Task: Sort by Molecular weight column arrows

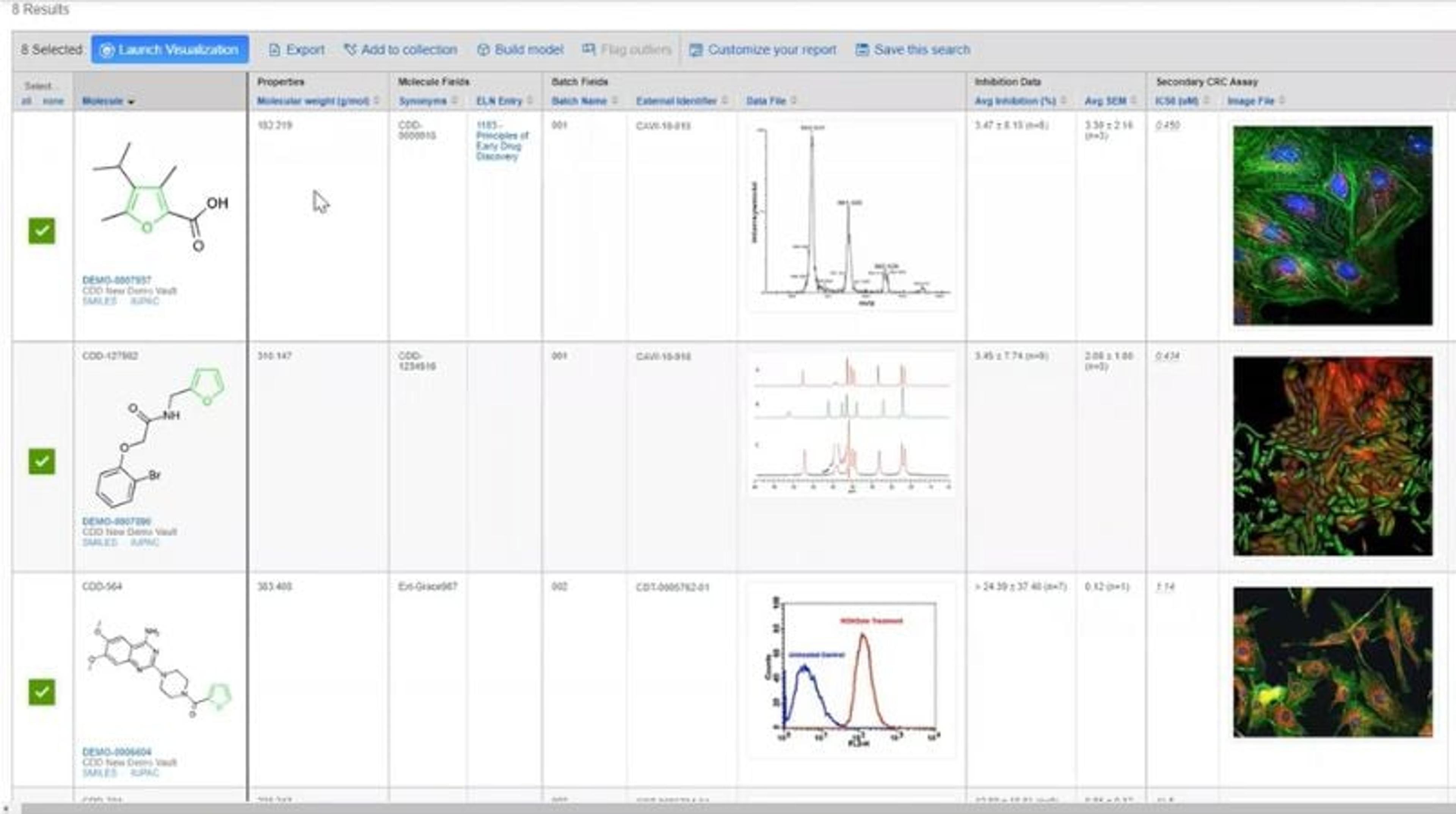Action: 377,100
